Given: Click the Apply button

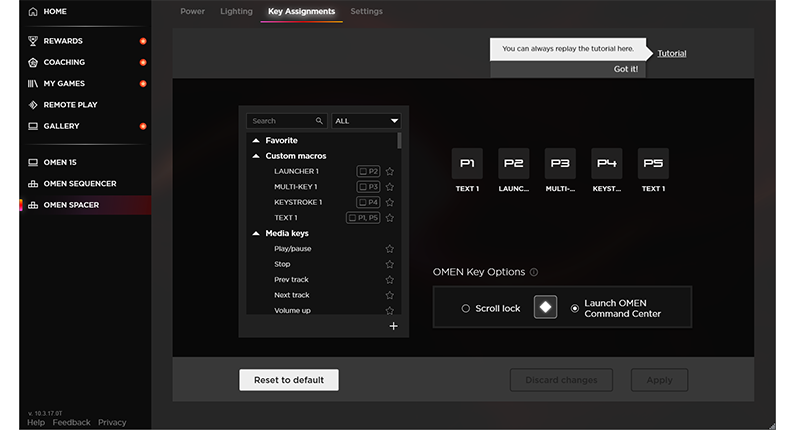Looking at the screenshot, I should pyautogui.click(x=660, y=380).
